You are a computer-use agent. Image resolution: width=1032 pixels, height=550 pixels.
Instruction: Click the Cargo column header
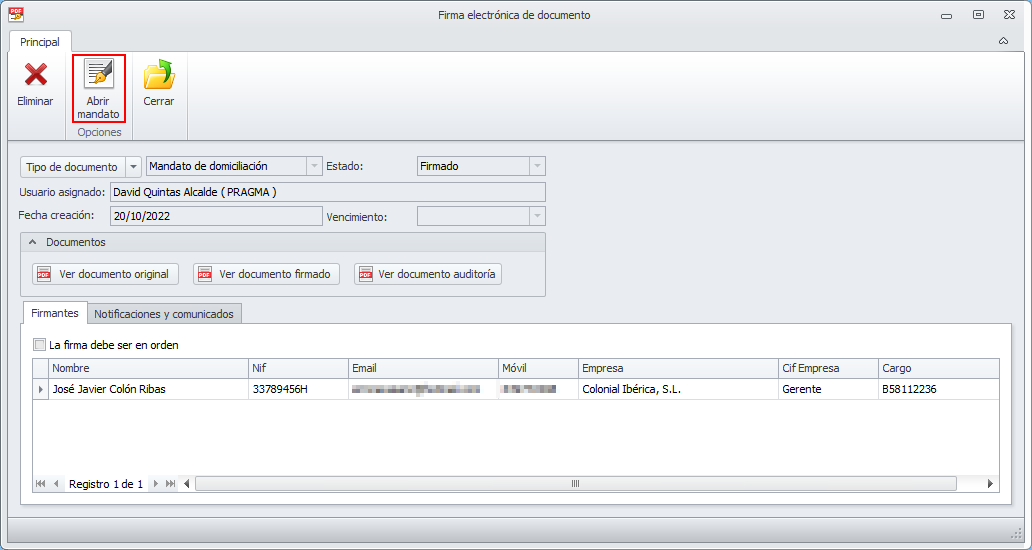click(939, 368)
